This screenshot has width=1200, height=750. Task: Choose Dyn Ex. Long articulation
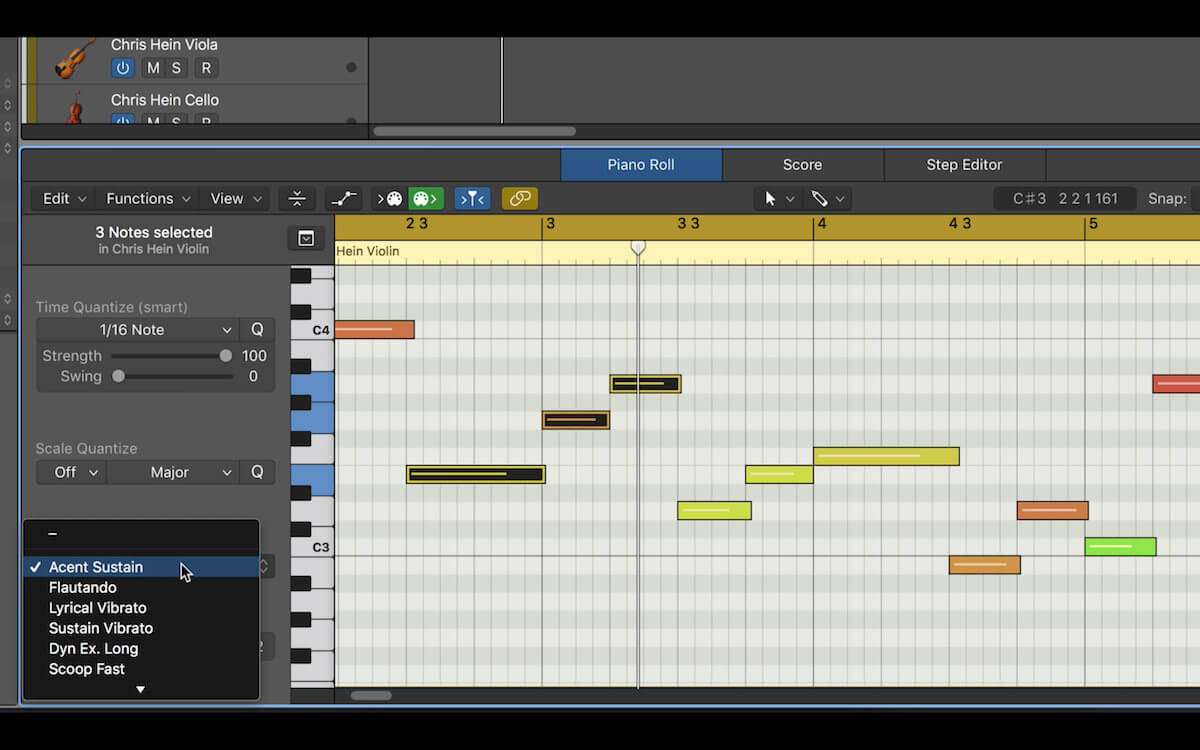point(141,648)
